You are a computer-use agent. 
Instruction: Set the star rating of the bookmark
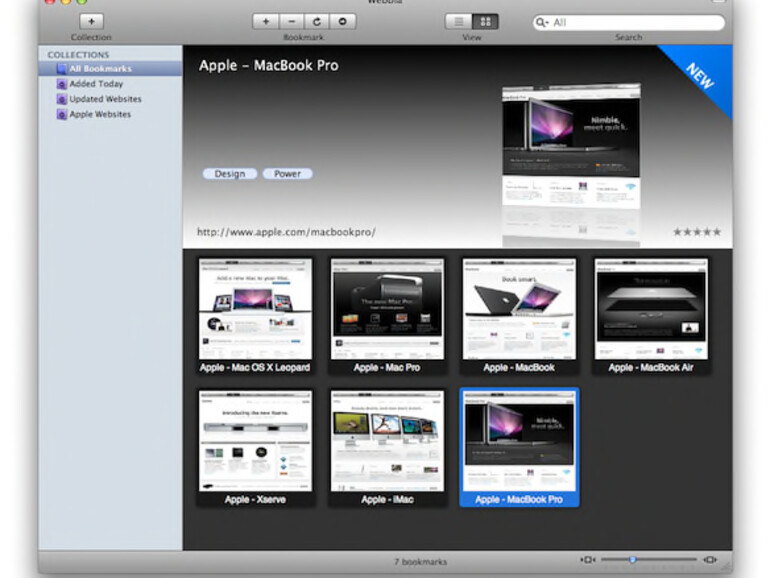pos(697,232)
